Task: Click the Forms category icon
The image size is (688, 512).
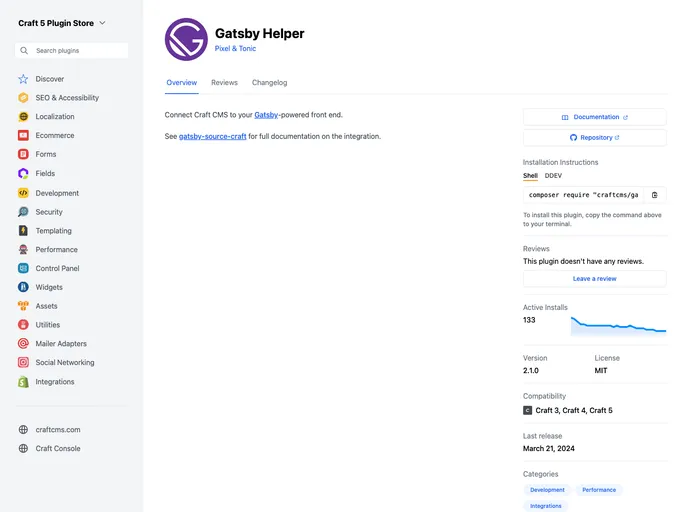Action: [23, 154]
